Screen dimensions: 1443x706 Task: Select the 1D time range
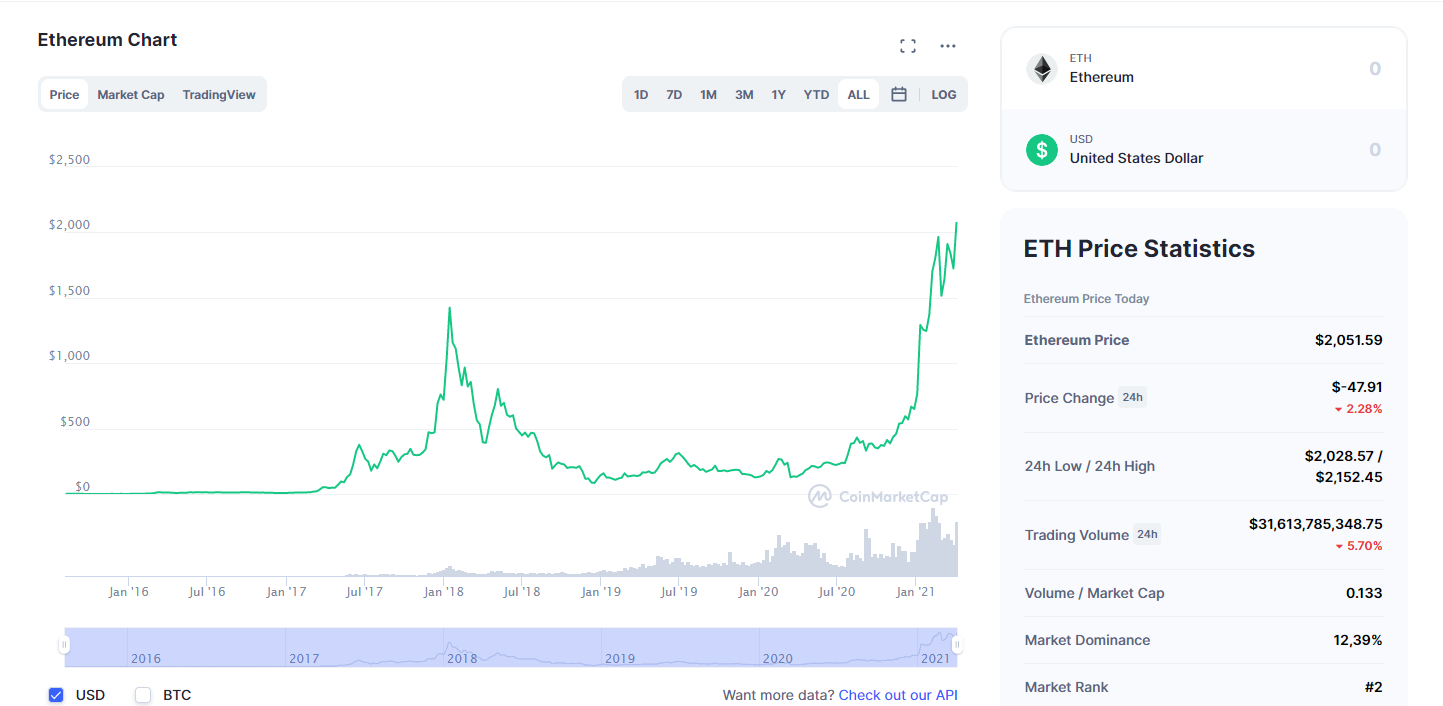click(x=641, y=94)
